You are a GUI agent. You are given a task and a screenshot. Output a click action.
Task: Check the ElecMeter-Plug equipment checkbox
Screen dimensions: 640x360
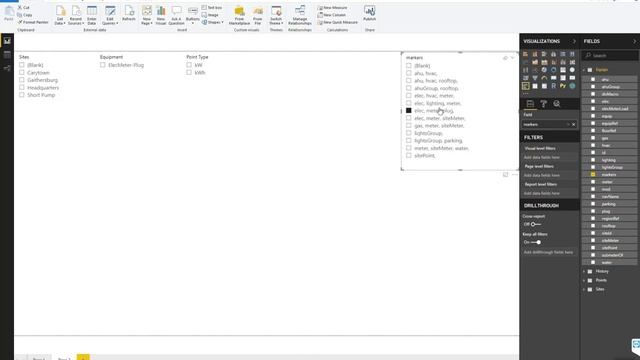(x=102, y=64)
